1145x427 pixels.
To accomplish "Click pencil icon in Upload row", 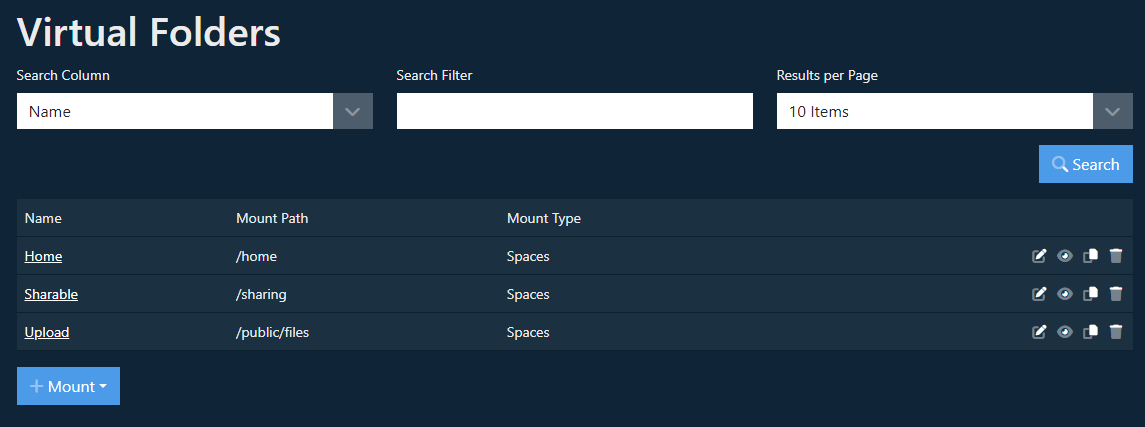I will [1039, 331].
